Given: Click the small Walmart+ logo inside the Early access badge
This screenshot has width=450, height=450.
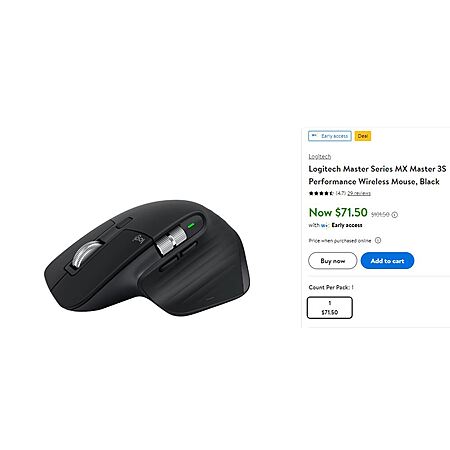Looking at the screenshot, I should pos(314,136).
